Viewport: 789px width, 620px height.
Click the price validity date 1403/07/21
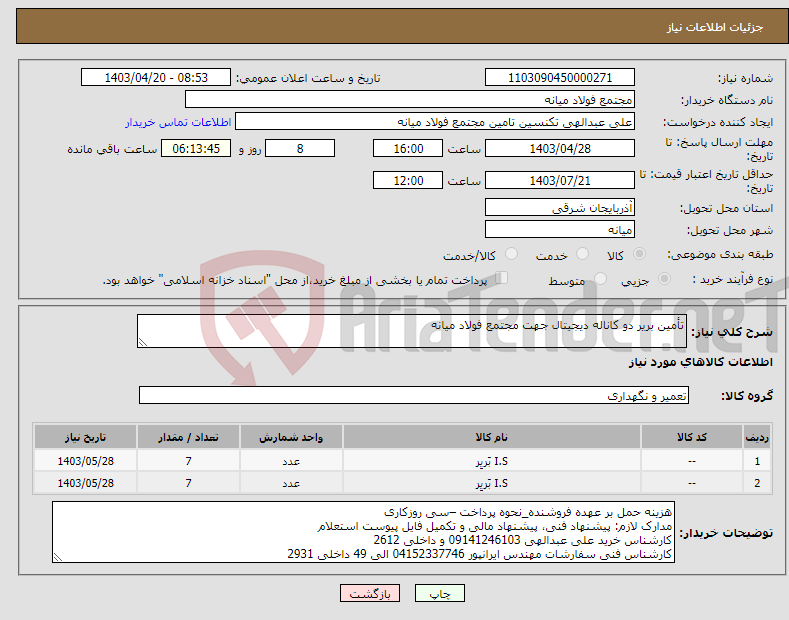point(560,180)
